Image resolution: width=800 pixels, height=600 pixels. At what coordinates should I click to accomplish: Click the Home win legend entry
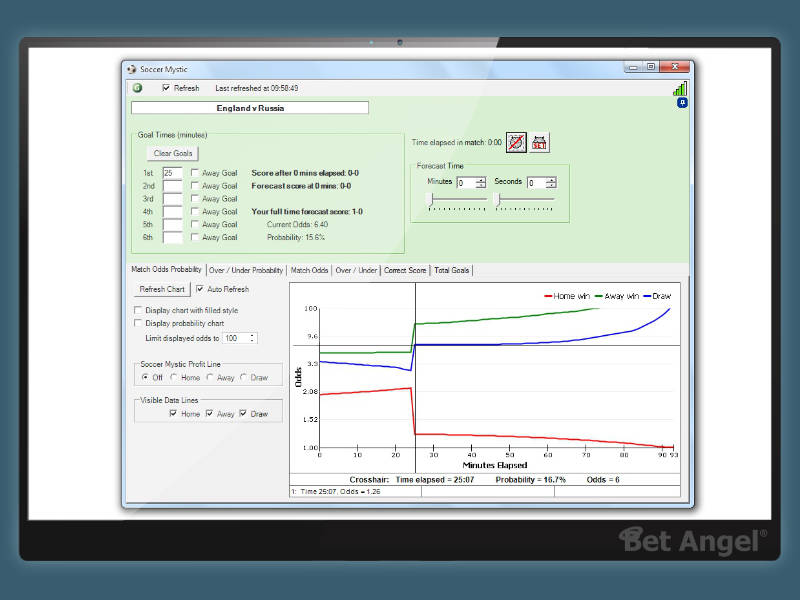(x=567, y=296)
